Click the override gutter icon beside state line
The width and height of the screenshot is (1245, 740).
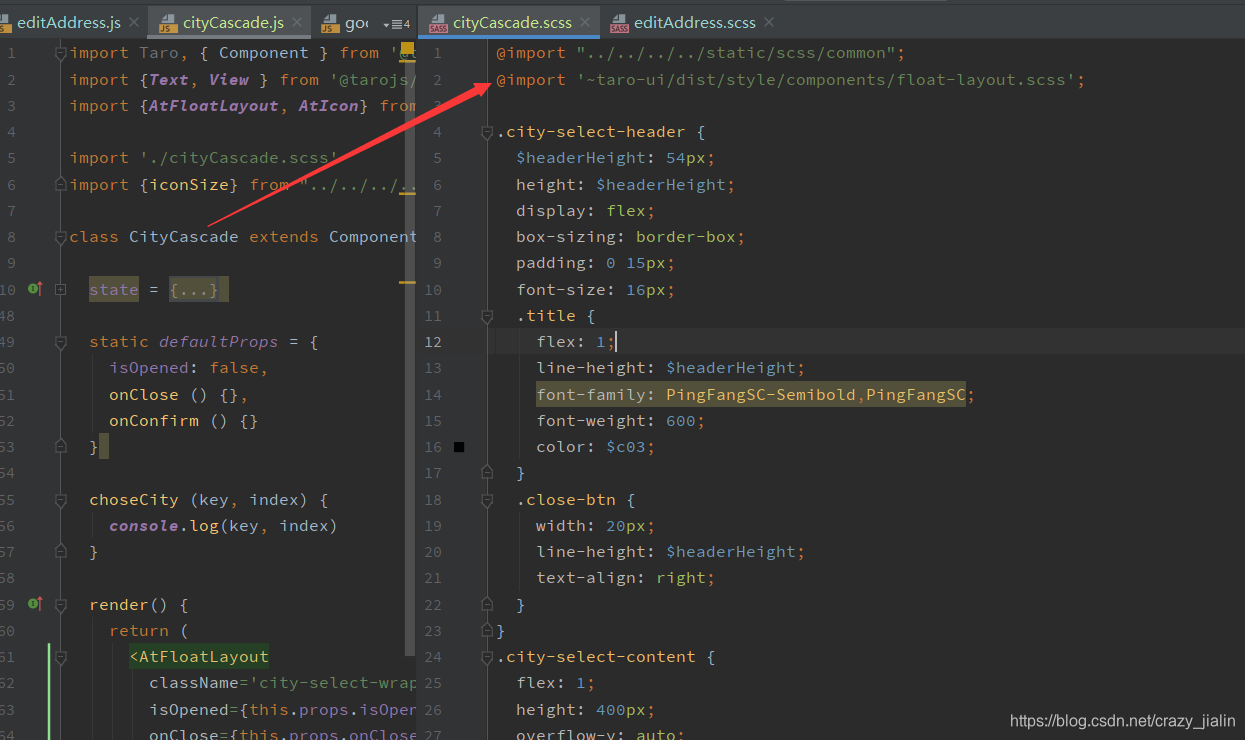point(35,289)
